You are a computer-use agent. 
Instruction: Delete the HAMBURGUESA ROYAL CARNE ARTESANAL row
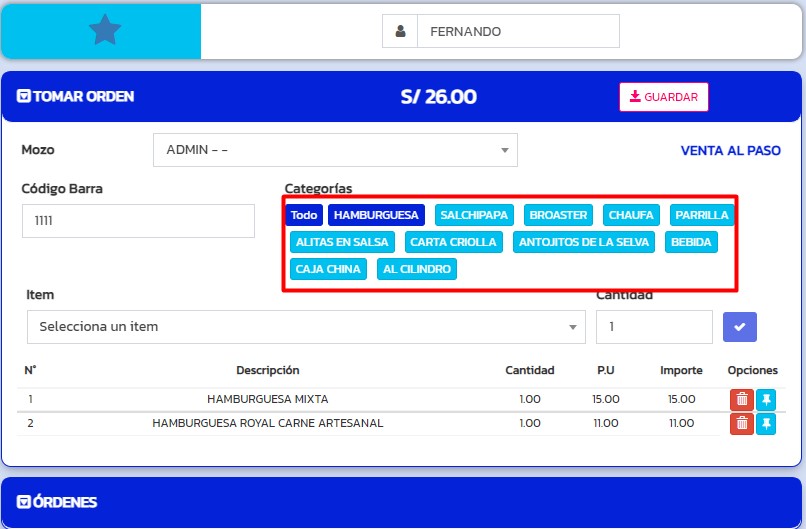tap(741, 424)
